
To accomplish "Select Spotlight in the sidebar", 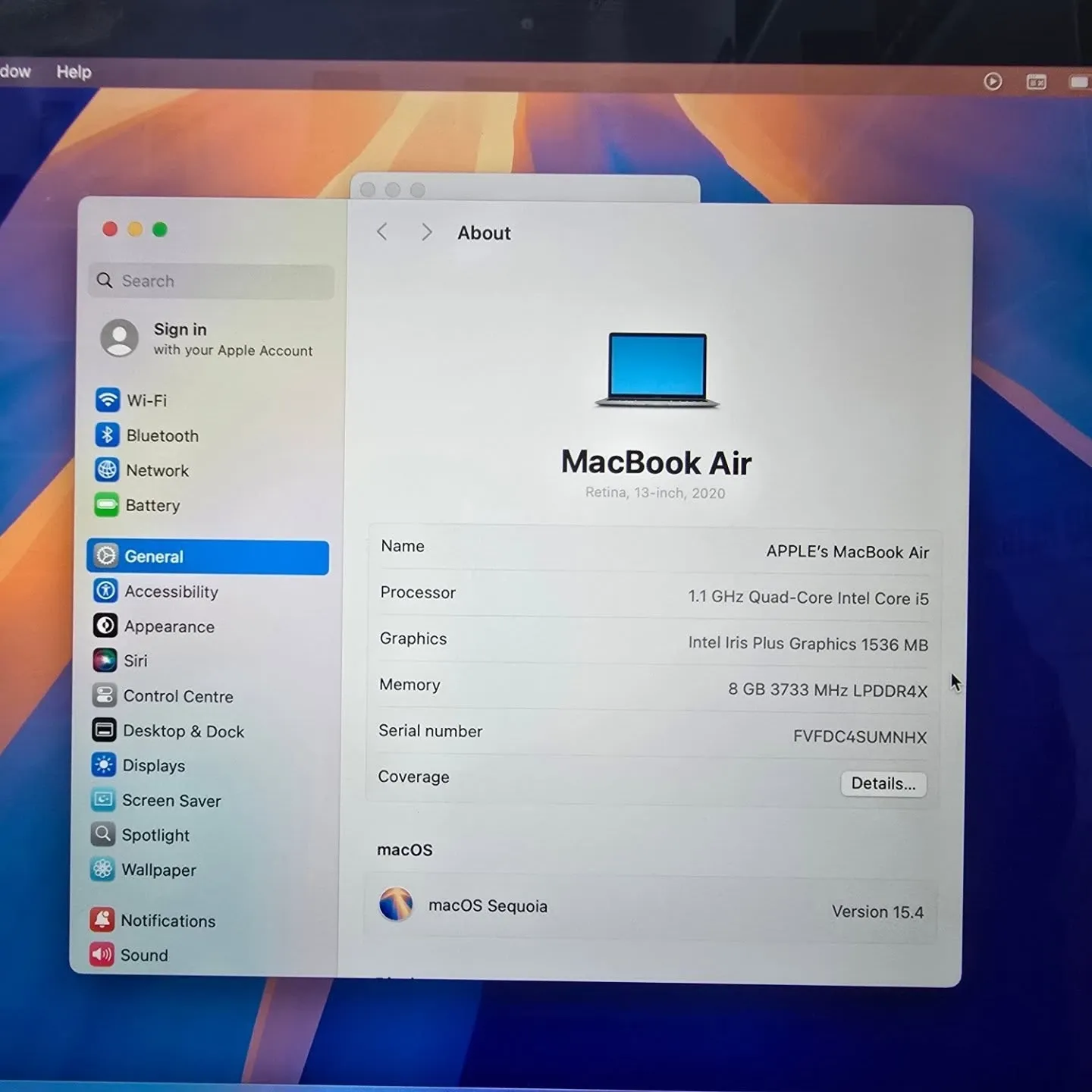I will pyautogui.click(x=203, y=835).
